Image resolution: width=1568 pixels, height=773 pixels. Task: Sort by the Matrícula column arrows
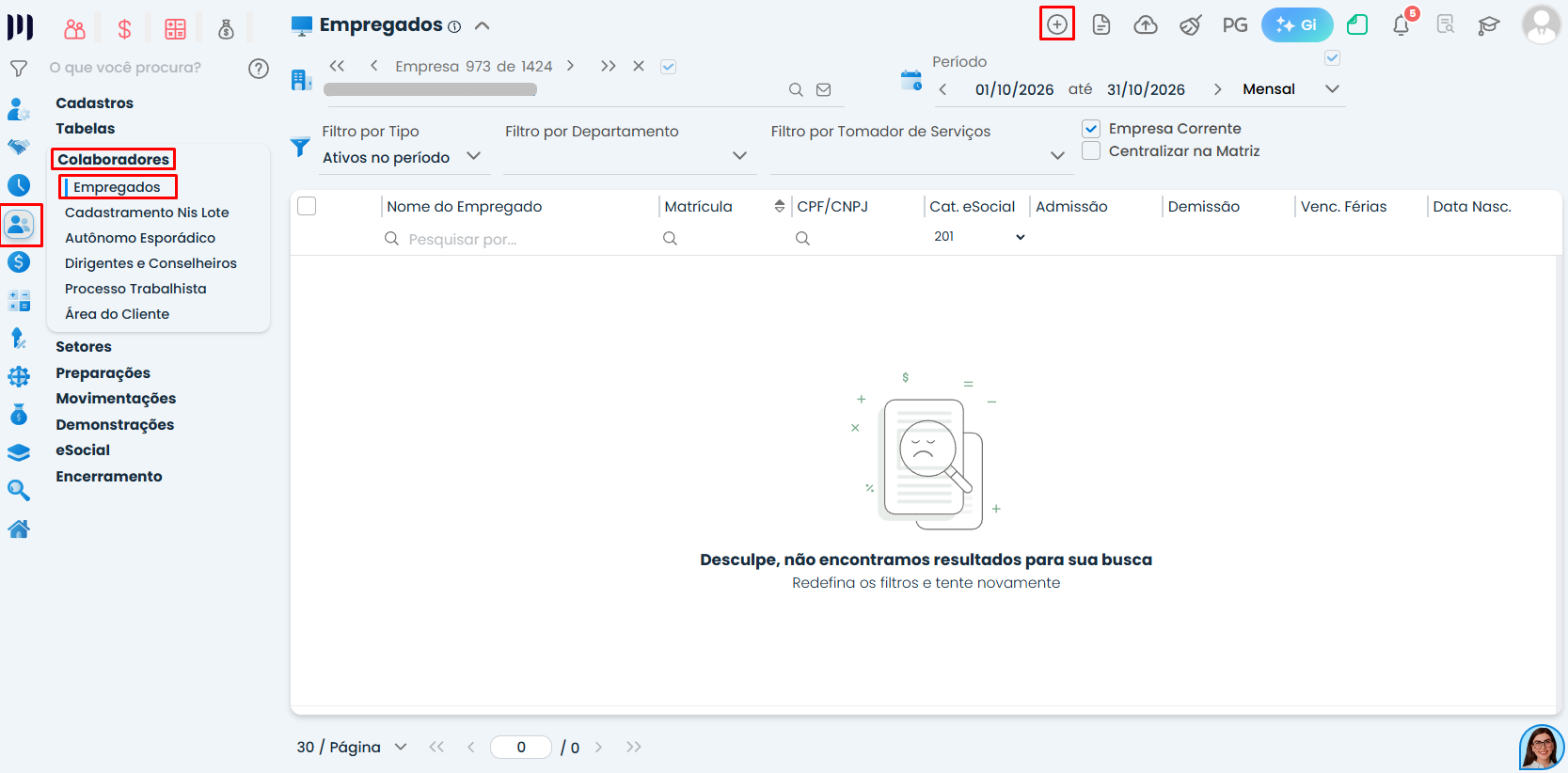tap(780, 206)
